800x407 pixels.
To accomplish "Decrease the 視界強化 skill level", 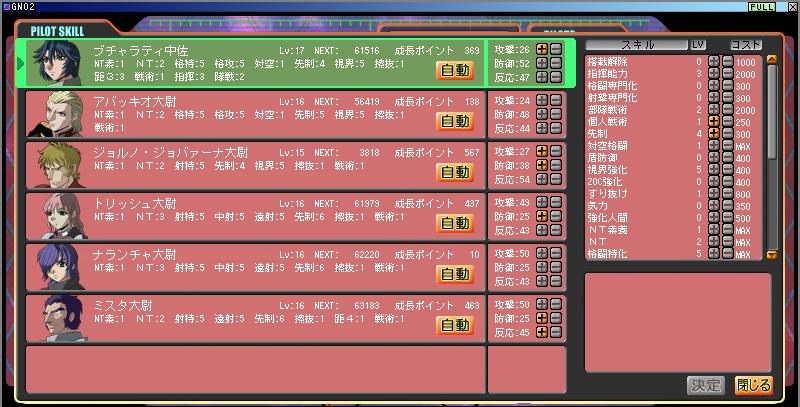I will pyautogui.click(x=727, y=169).
